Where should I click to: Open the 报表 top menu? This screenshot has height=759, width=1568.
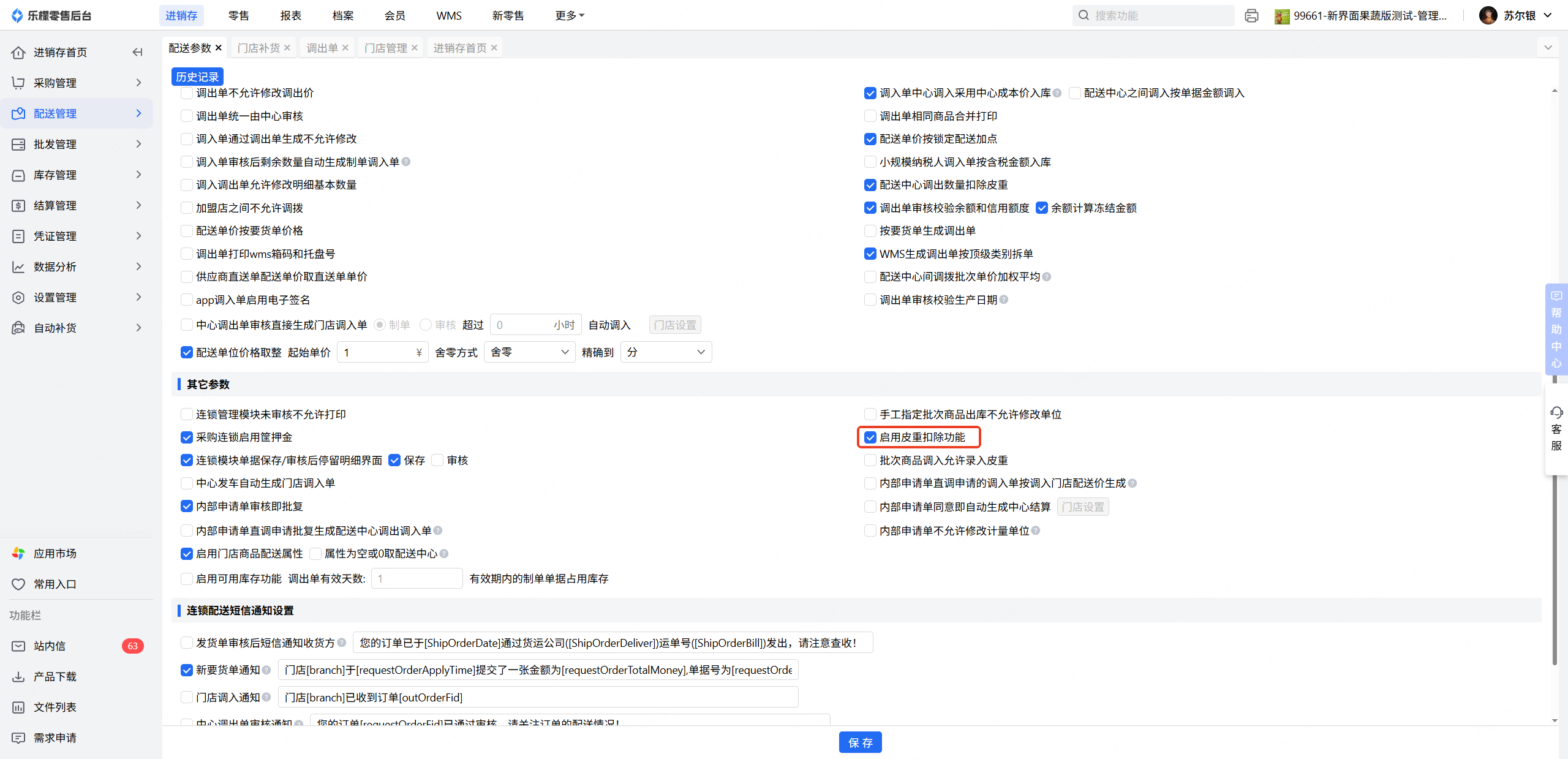(291, 15)
